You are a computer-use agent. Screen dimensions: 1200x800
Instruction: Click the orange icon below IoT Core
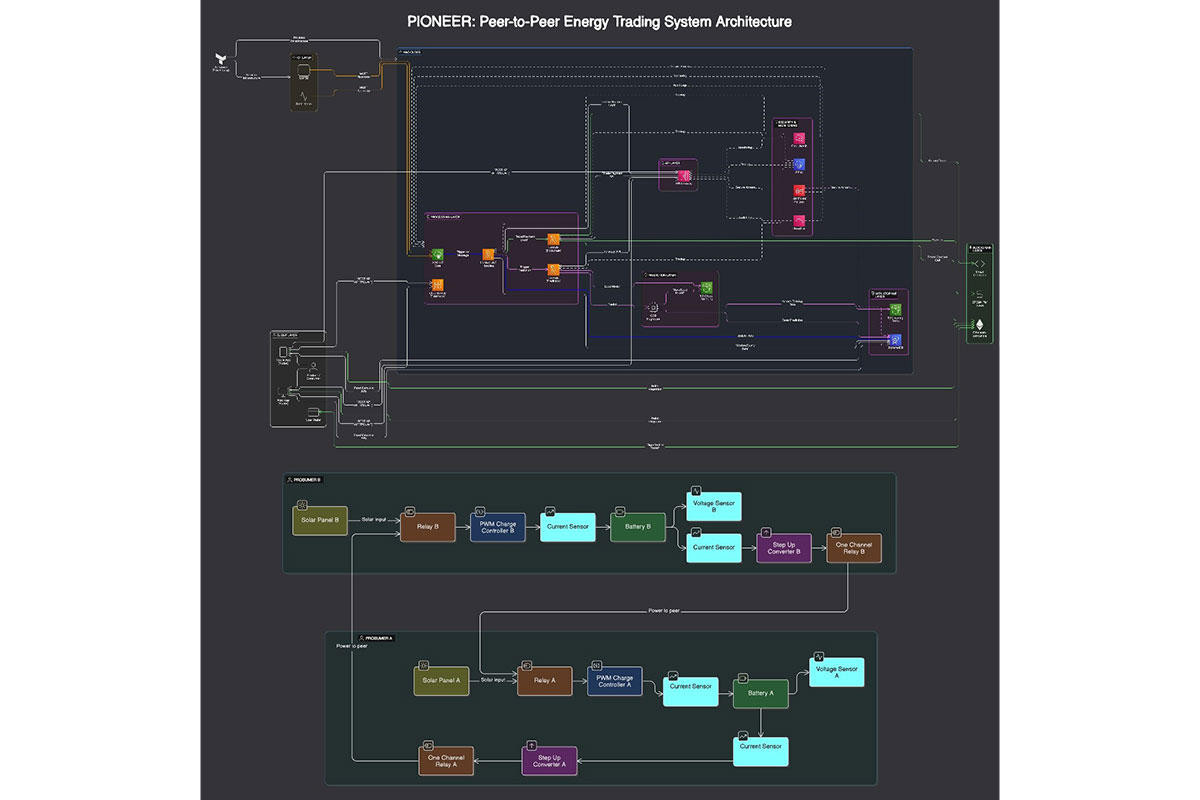click(x=437, y=285)
